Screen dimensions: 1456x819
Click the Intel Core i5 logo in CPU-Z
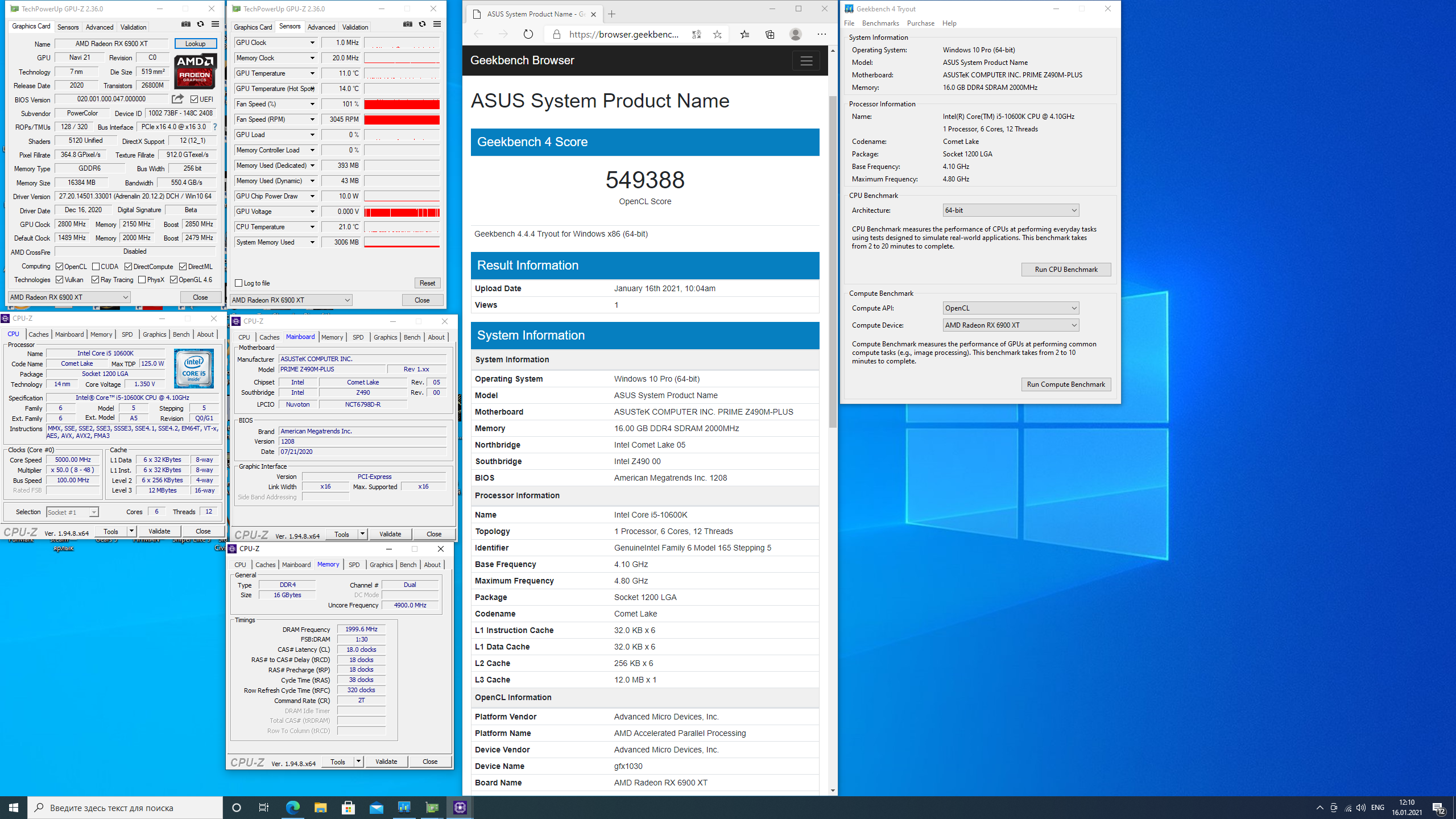[194, 369]
